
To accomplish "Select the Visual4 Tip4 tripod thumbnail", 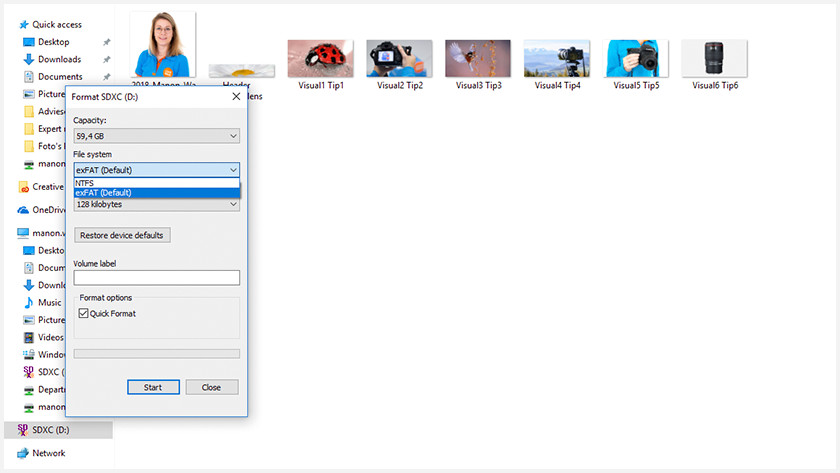I will (557, 58).
